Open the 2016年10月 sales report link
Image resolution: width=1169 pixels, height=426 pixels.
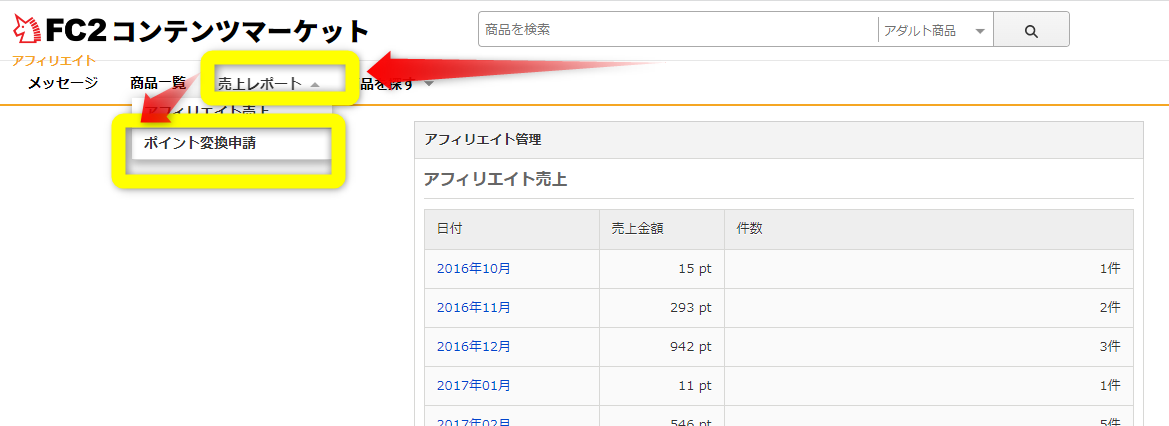tap(473, 268)
